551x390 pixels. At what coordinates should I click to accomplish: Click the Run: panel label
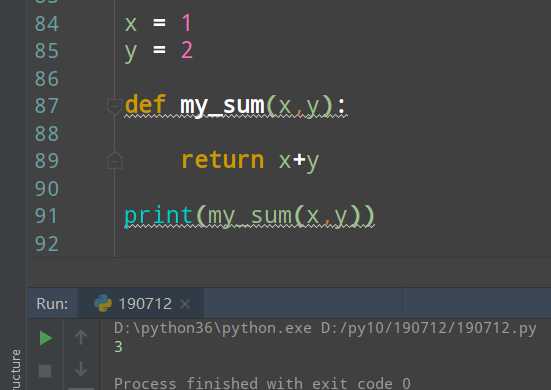52,304
